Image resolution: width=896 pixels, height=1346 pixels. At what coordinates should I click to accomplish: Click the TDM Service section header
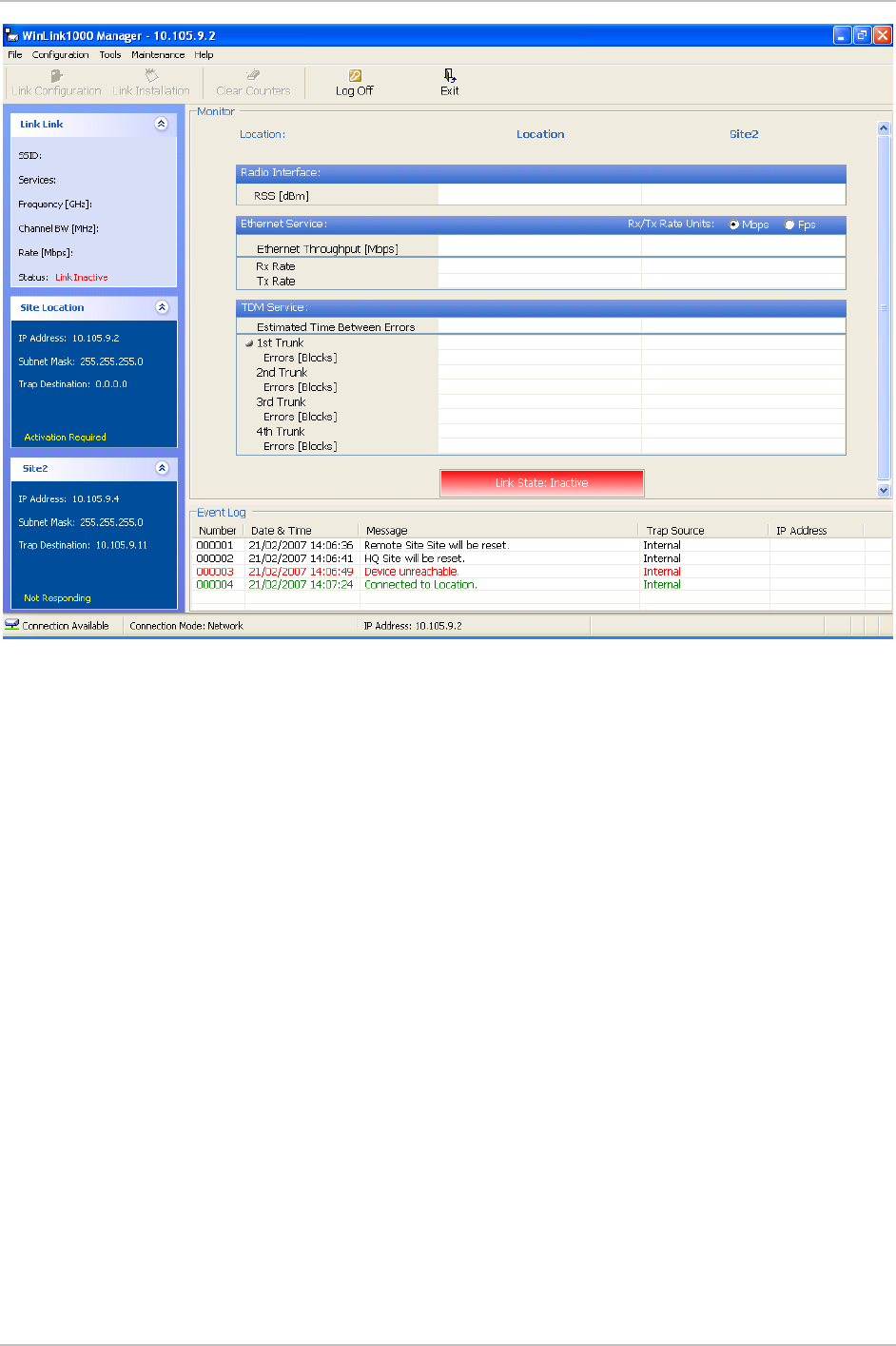coord(541,308)
